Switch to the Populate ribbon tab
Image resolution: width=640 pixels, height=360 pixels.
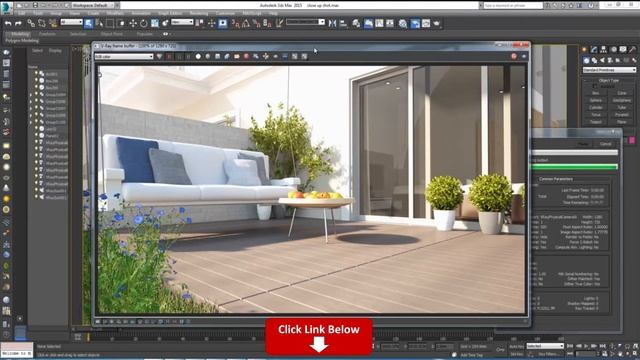[x=144, y=34]
